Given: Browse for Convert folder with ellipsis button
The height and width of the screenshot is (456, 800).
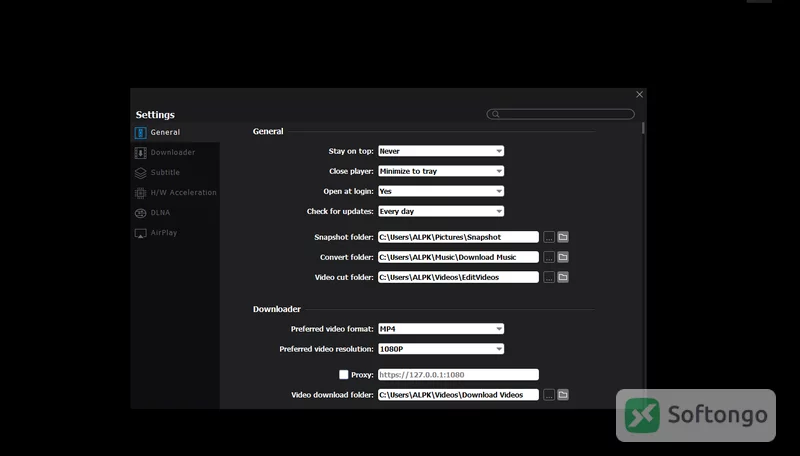Looking at the screenshot, I should [548, 257].
